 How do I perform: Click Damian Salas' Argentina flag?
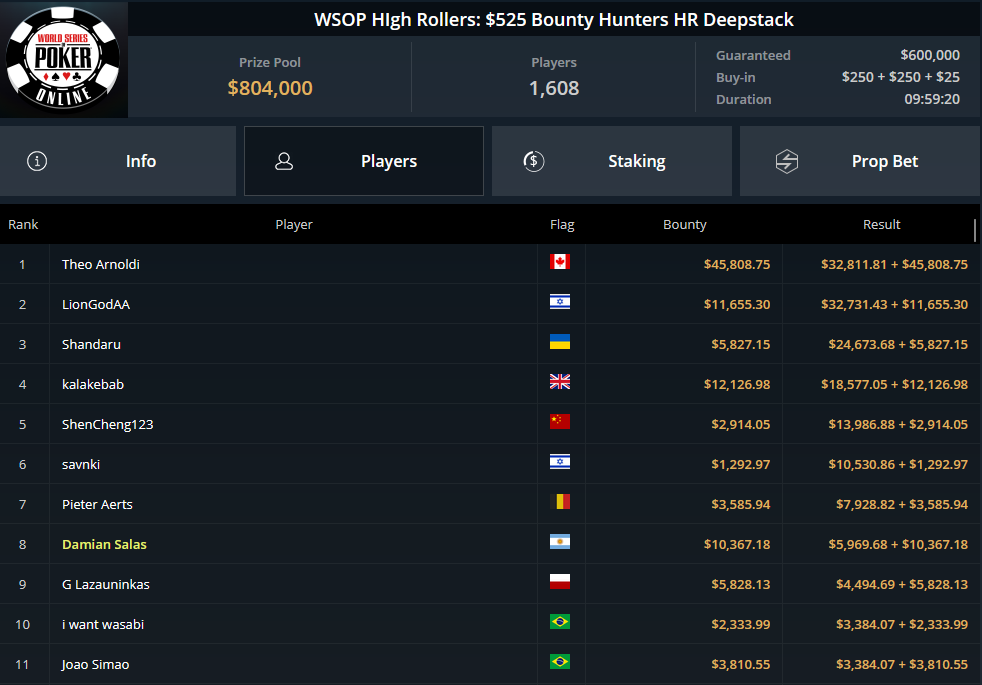pos(560,542)
